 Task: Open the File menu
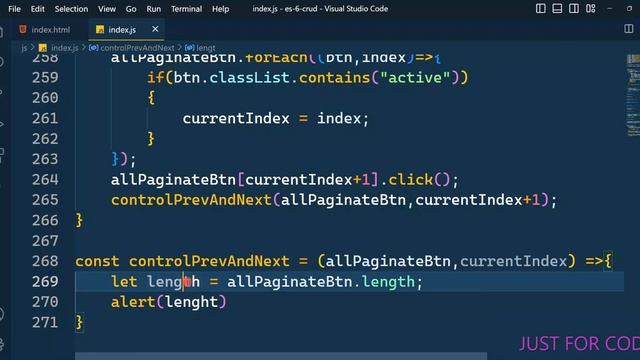14,9
